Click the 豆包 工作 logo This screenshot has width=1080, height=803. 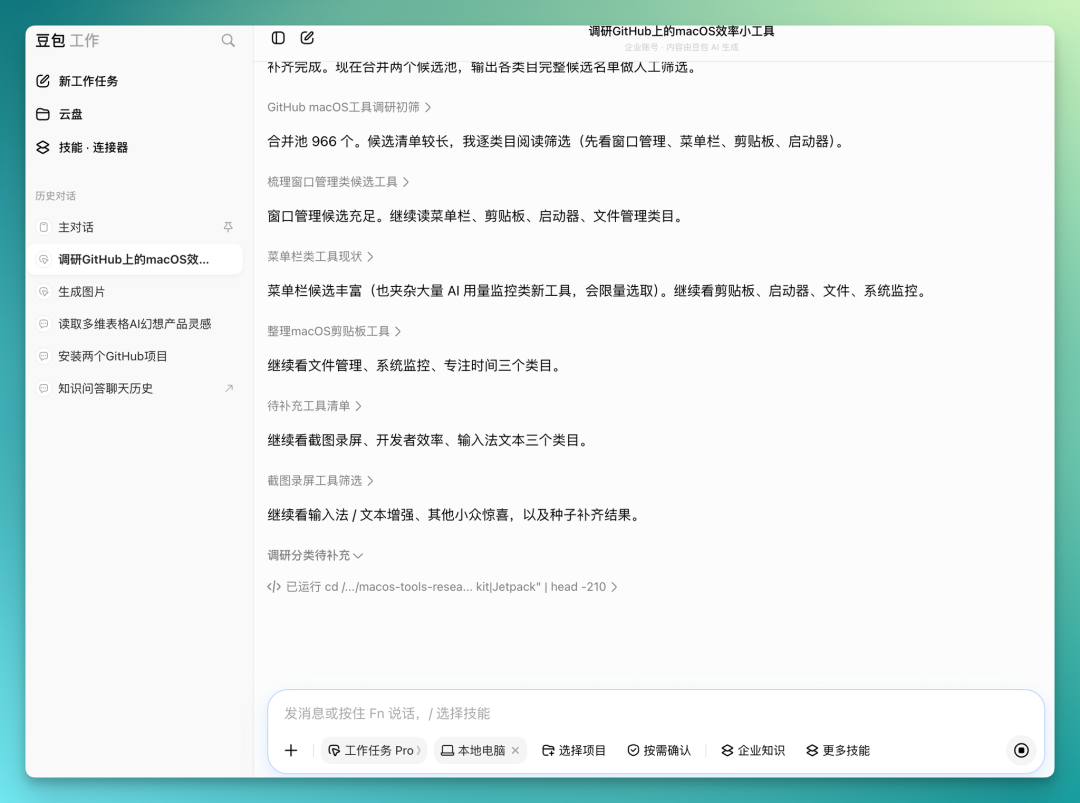[67, 41]
